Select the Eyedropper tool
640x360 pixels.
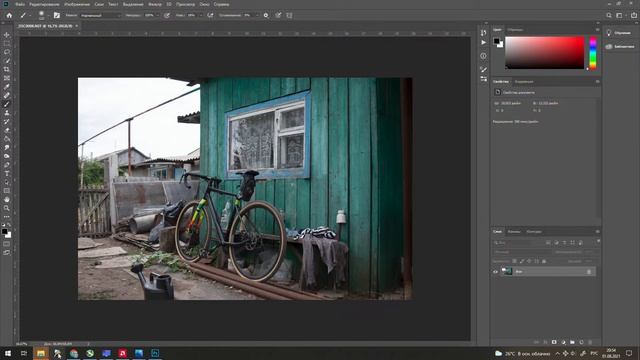7,87
